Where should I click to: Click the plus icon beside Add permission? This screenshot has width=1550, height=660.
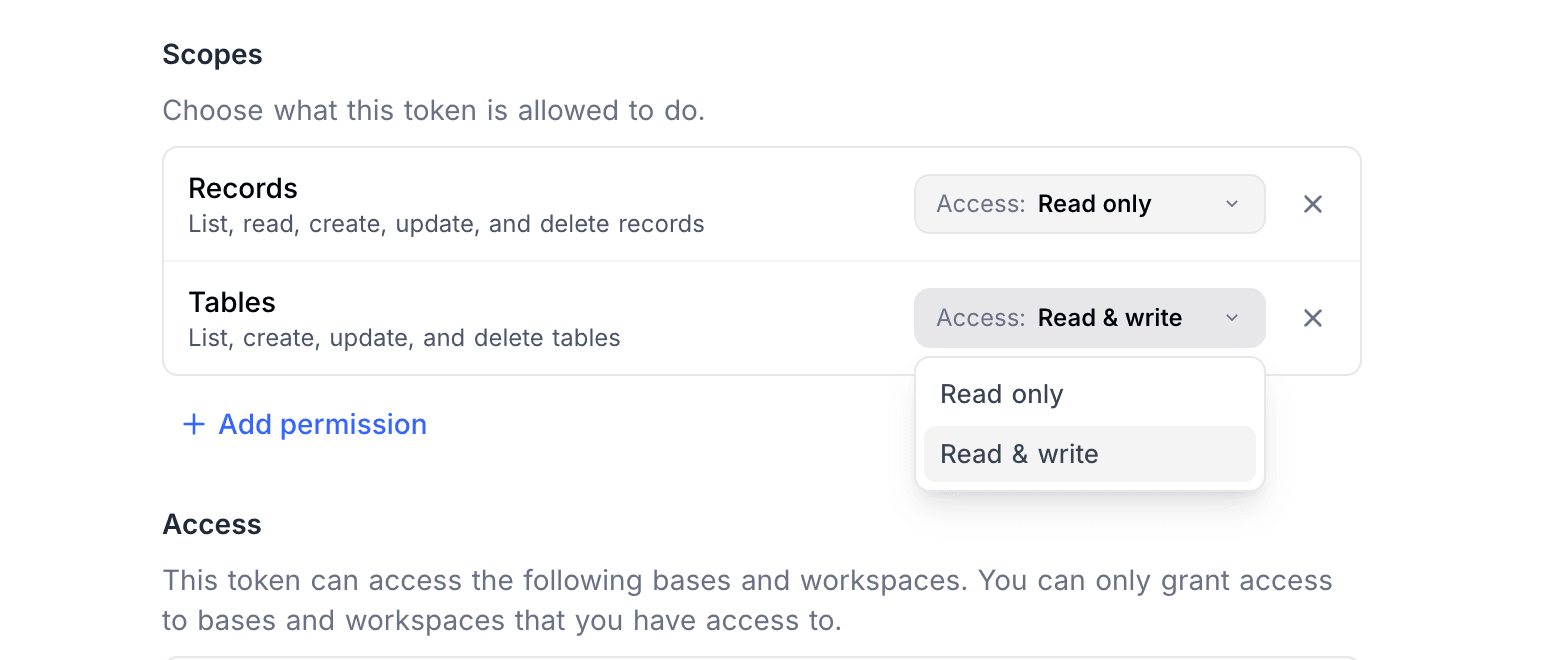point(192,424)
